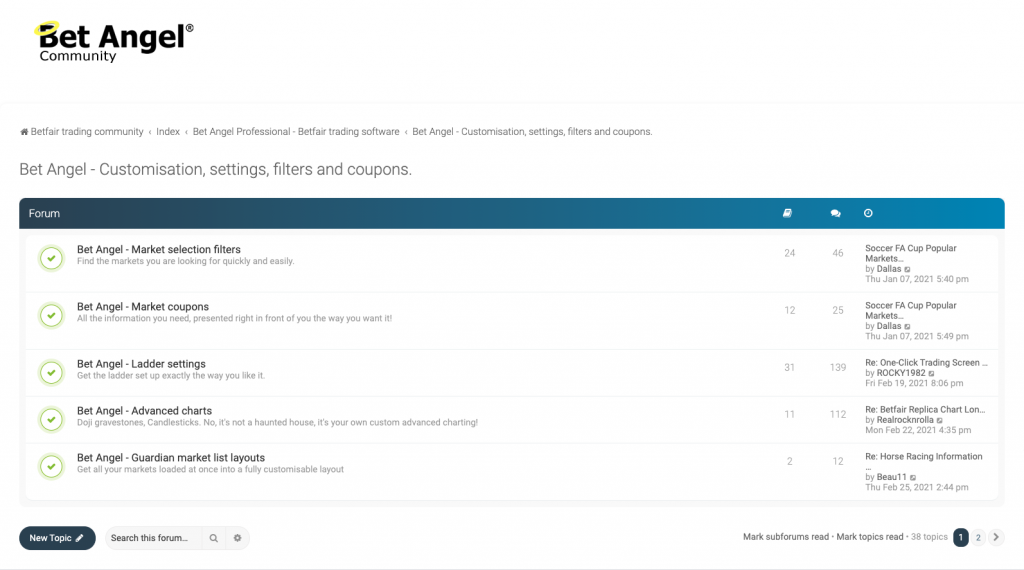
Task: Click the 139 posts count for Ladder settings
Action: click(x=838, y=368)
